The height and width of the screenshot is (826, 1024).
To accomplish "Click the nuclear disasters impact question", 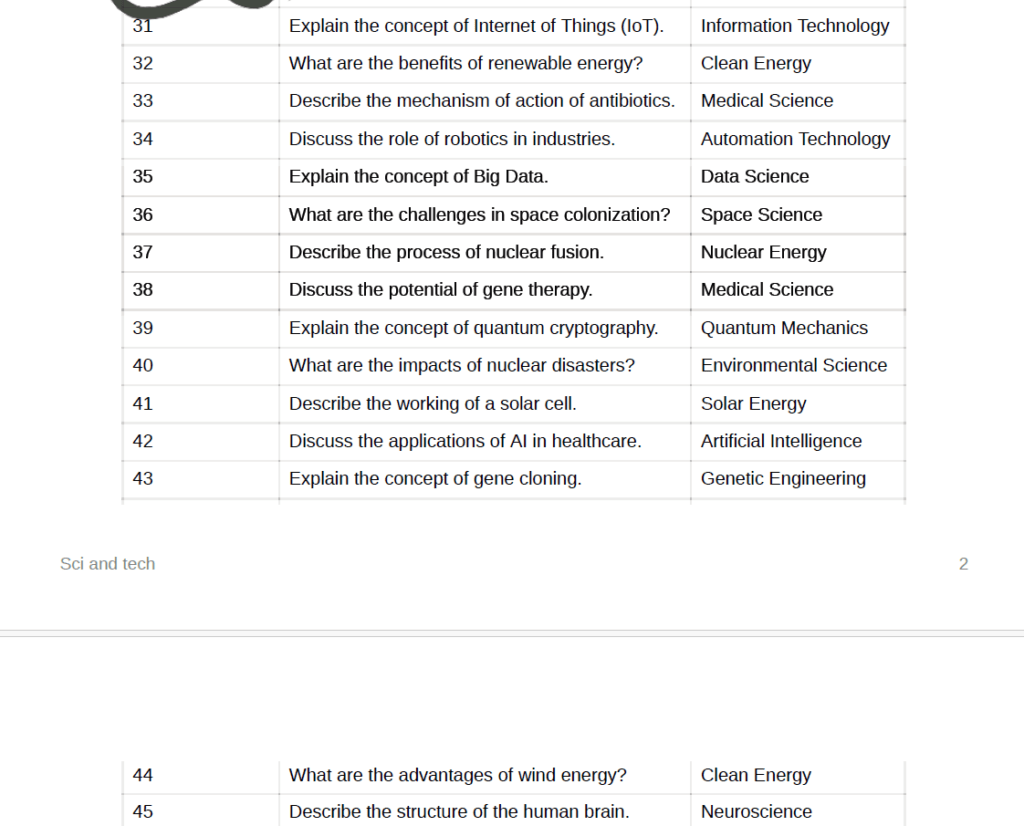I will [462, 366].
